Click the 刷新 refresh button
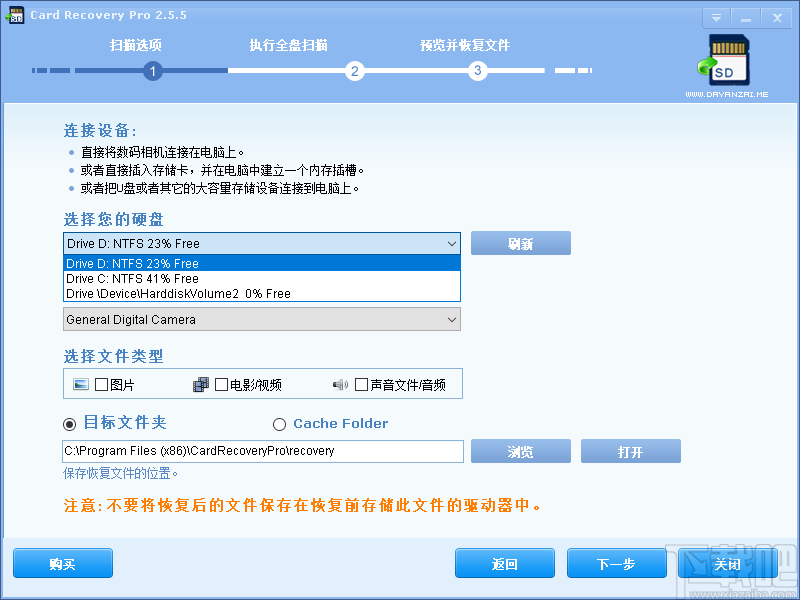This screenshot has height=600, width=800. click(x=520, y=243)
